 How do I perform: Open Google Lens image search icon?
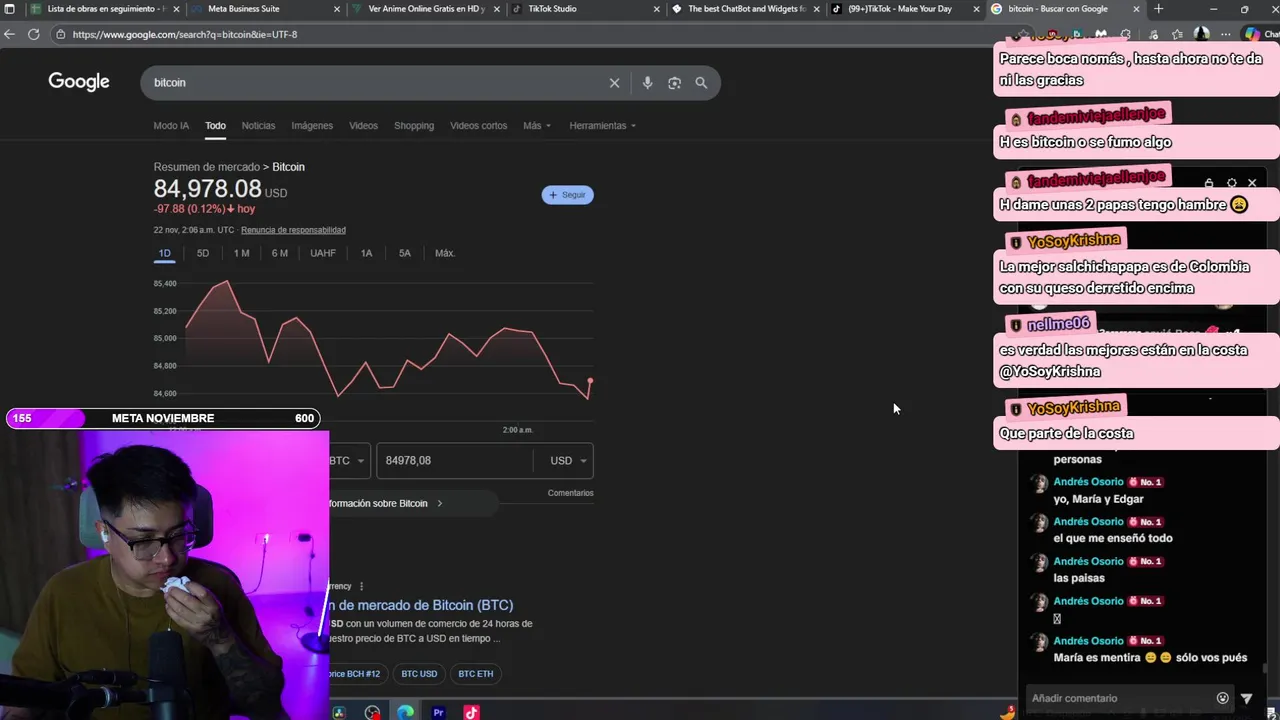tap(674, 83)
